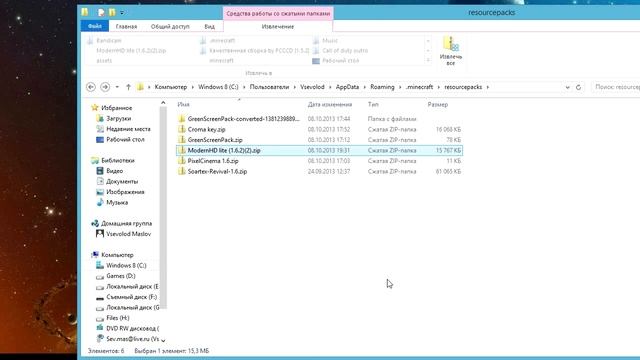640x360 pixels.
Task: Open the DVD RW дисковод drive
Action: (x=132, y=329)
